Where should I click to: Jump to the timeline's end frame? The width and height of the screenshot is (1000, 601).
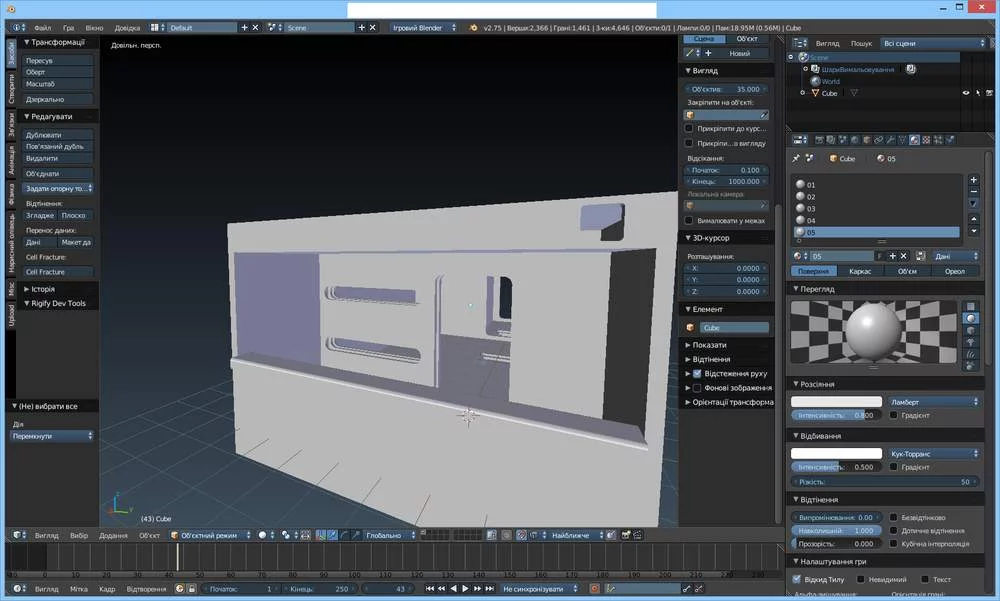click(489, 589)
